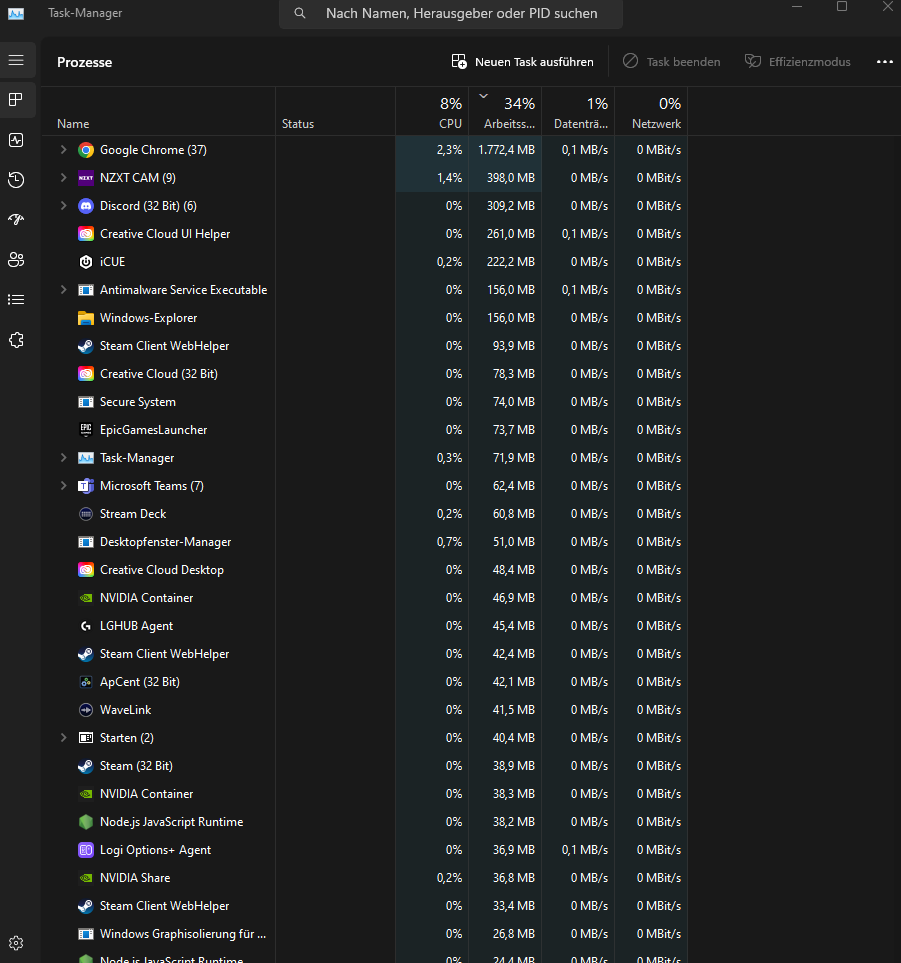Screen dimensions: 901x963
Task: Click the NZXT CAM process icon
Action: click(x=86, y=178)
